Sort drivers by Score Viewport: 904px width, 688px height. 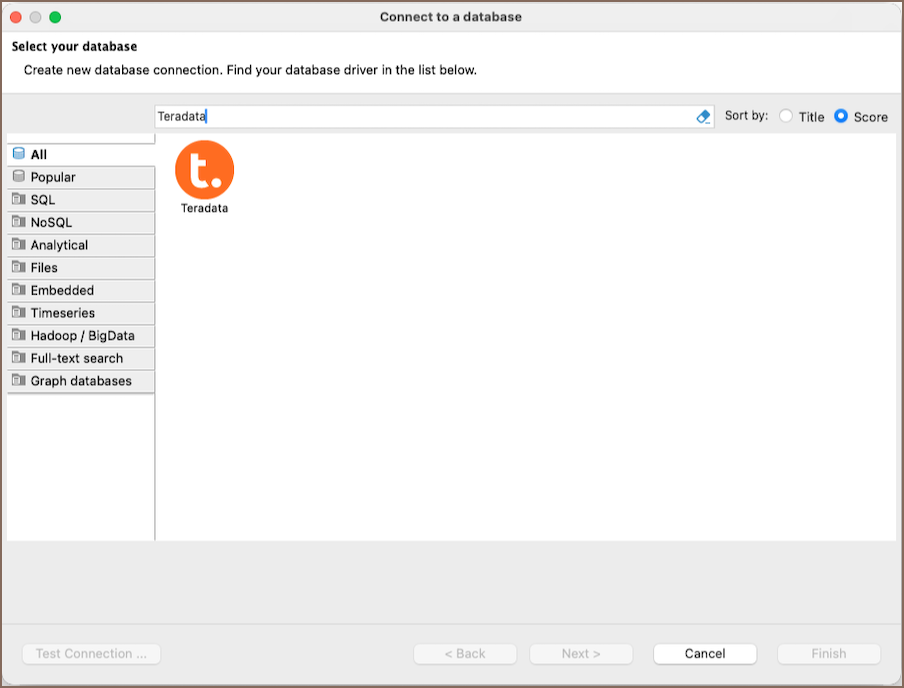[841, 117]
